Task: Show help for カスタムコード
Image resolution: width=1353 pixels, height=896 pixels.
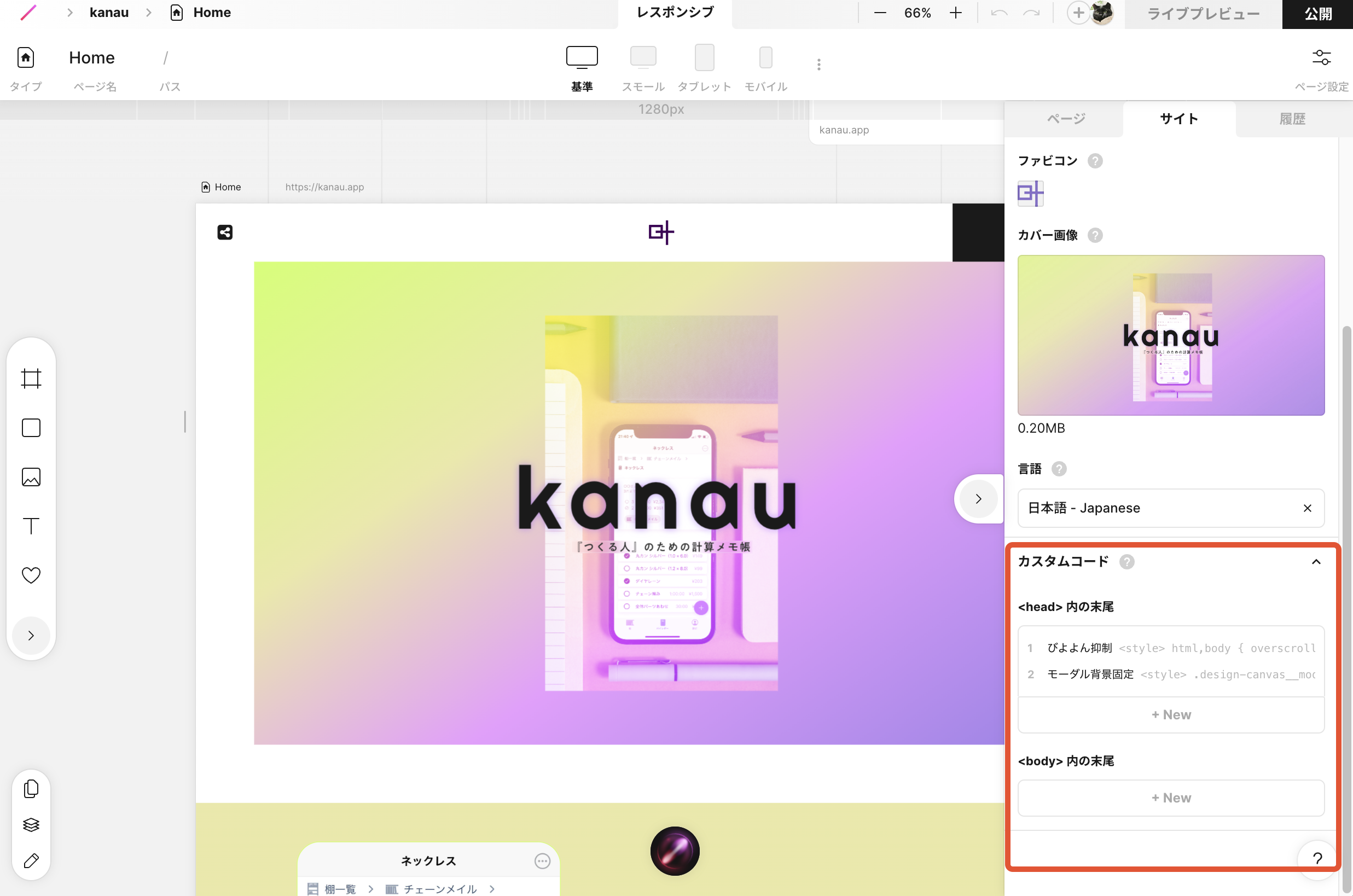Action: pyautogui.click(x=1126, y=562)
